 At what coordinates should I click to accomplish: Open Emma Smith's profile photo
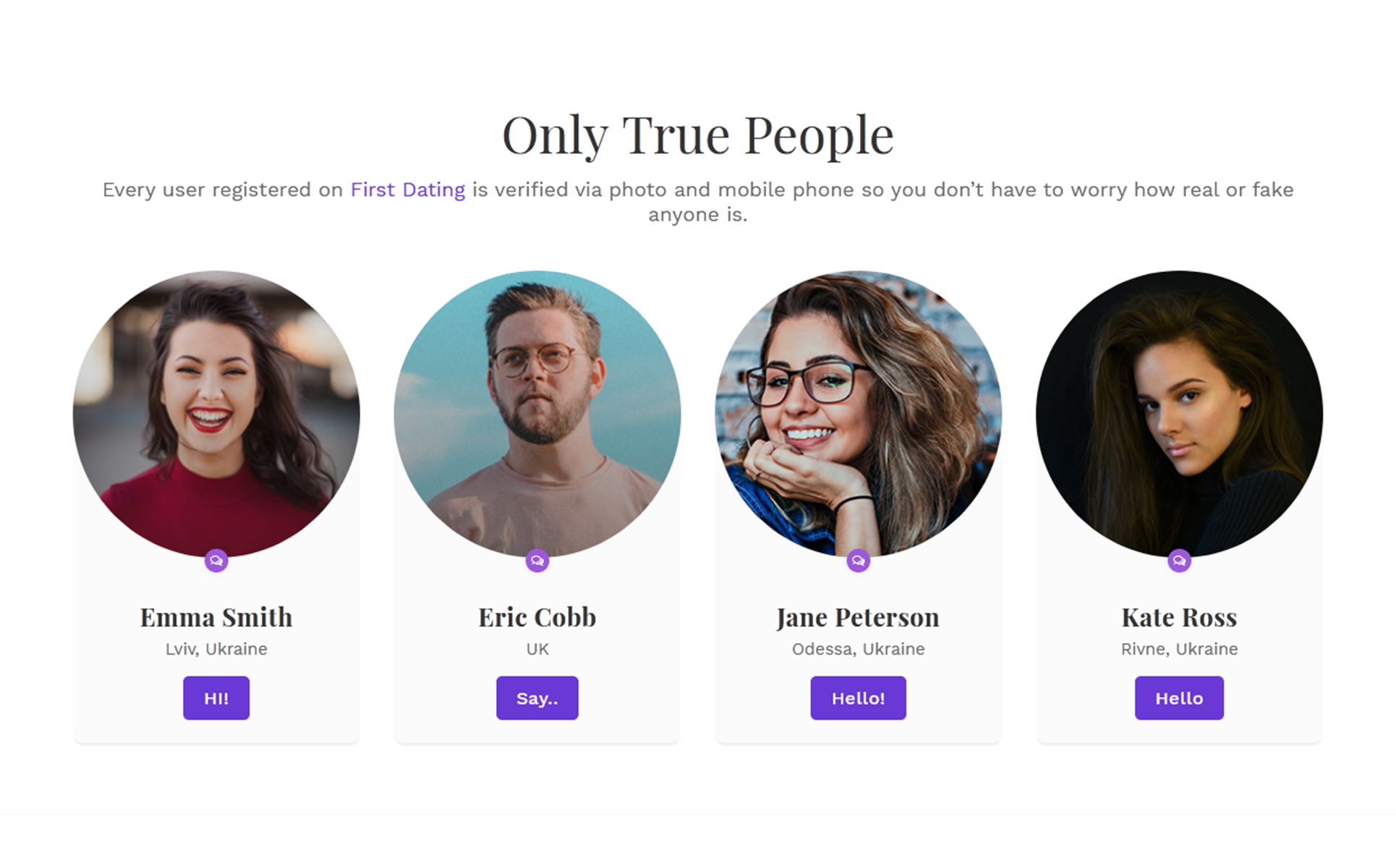click(216, 414)
